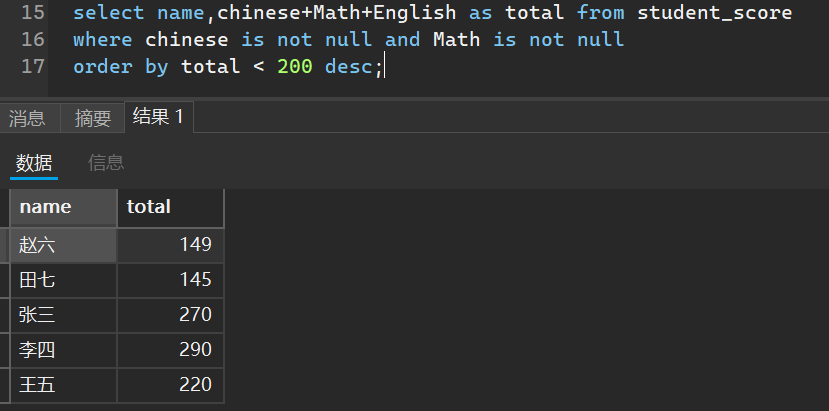829x411 pixels.
Task: Click the 'select' keyword in line 15
Action: [x=108, y=13]
